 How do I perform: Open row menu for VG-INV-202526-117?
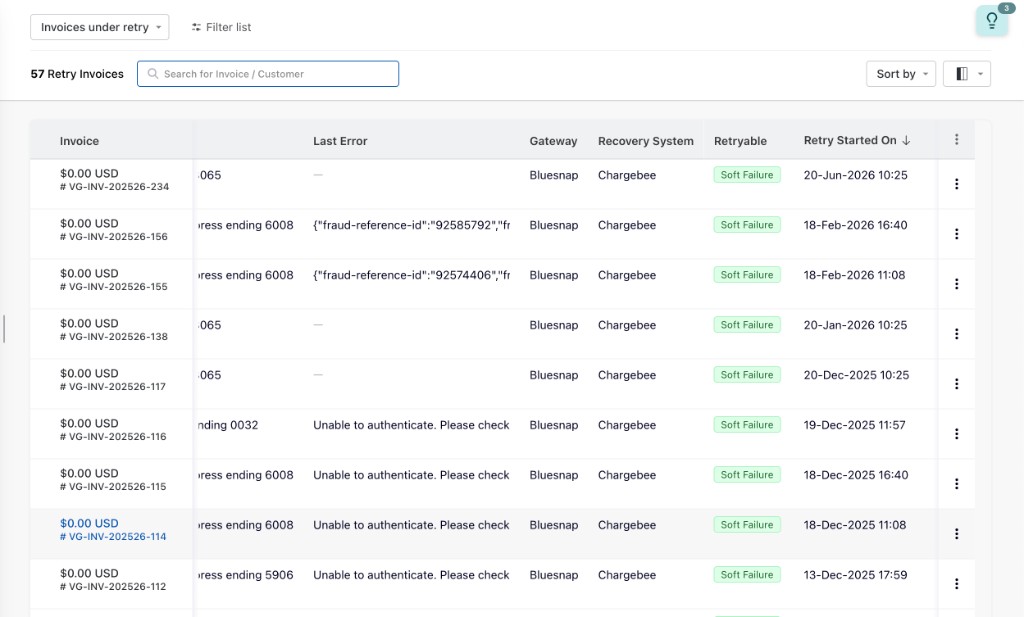click(x=956, y=384)
